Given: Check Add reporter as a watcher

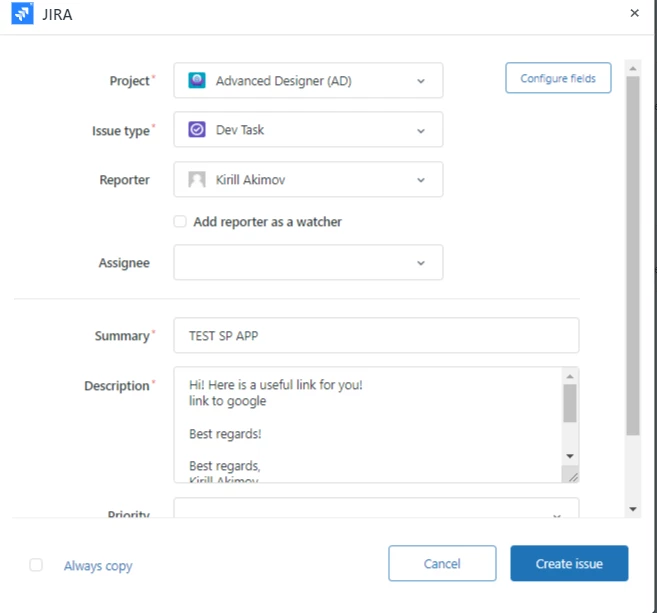Looking at the screenshot, I should pos(180,221).
